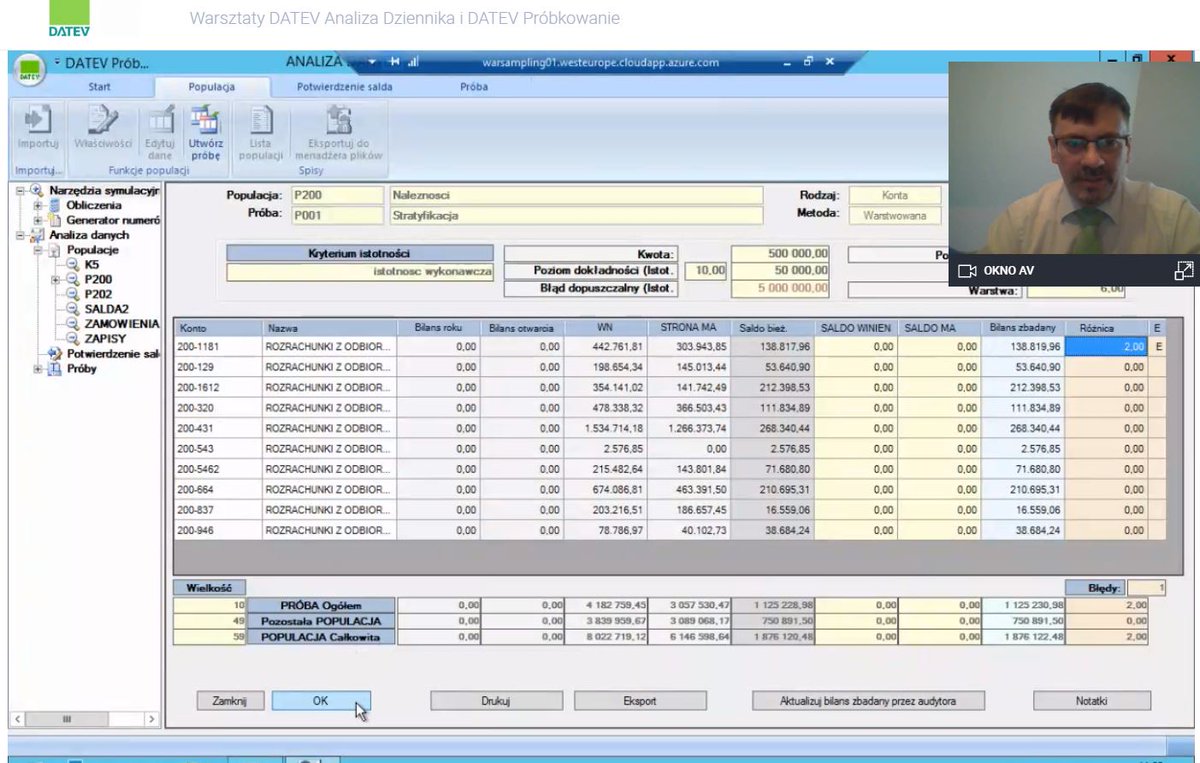The height and width of the screenshot is (763, 1200).
Task: Collapse the Narzędzia symulacyjne tree node
Action: click(x=19, y=191)
